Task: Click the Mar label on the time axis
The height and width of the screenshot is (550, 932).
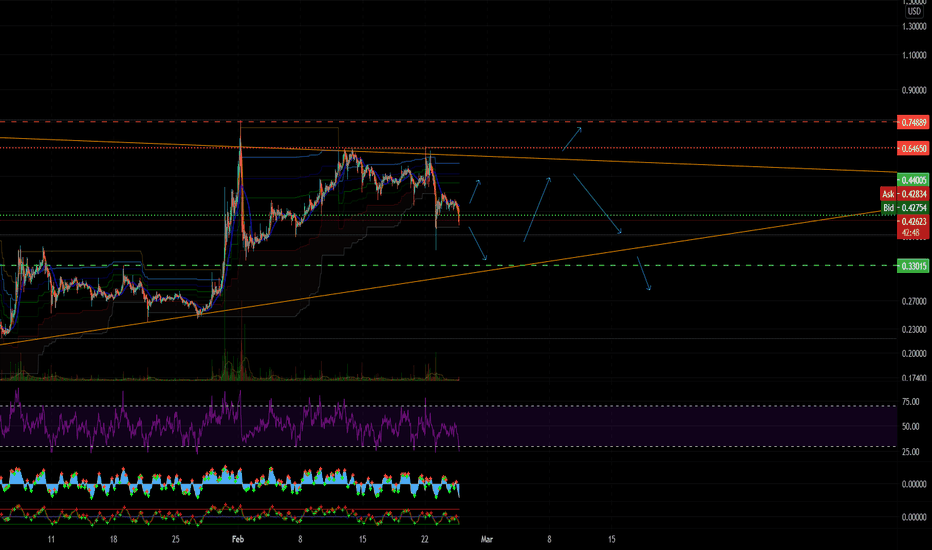Action: point(487,539)
